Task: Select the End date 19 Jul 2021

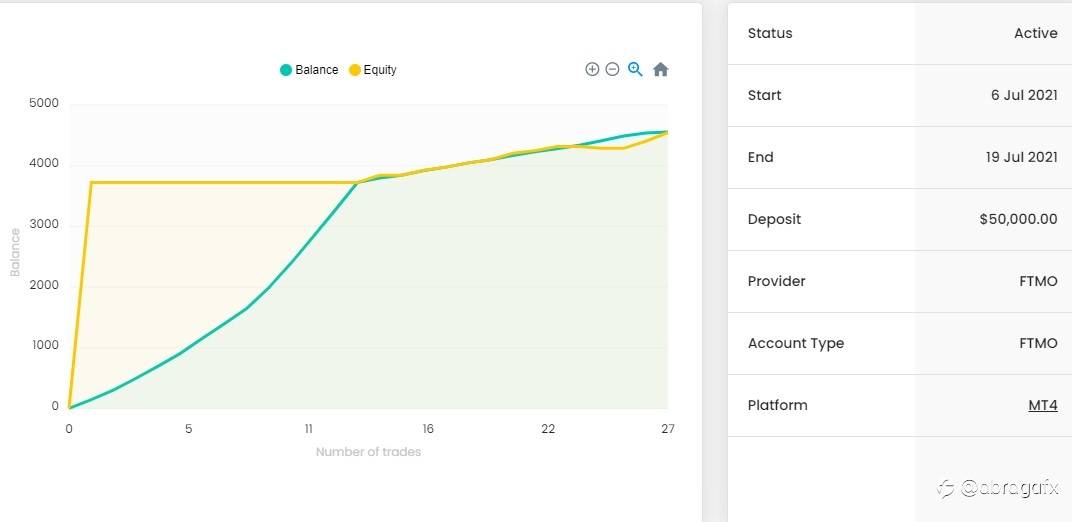Action: pyautogui.click(x=1021, y=157)
